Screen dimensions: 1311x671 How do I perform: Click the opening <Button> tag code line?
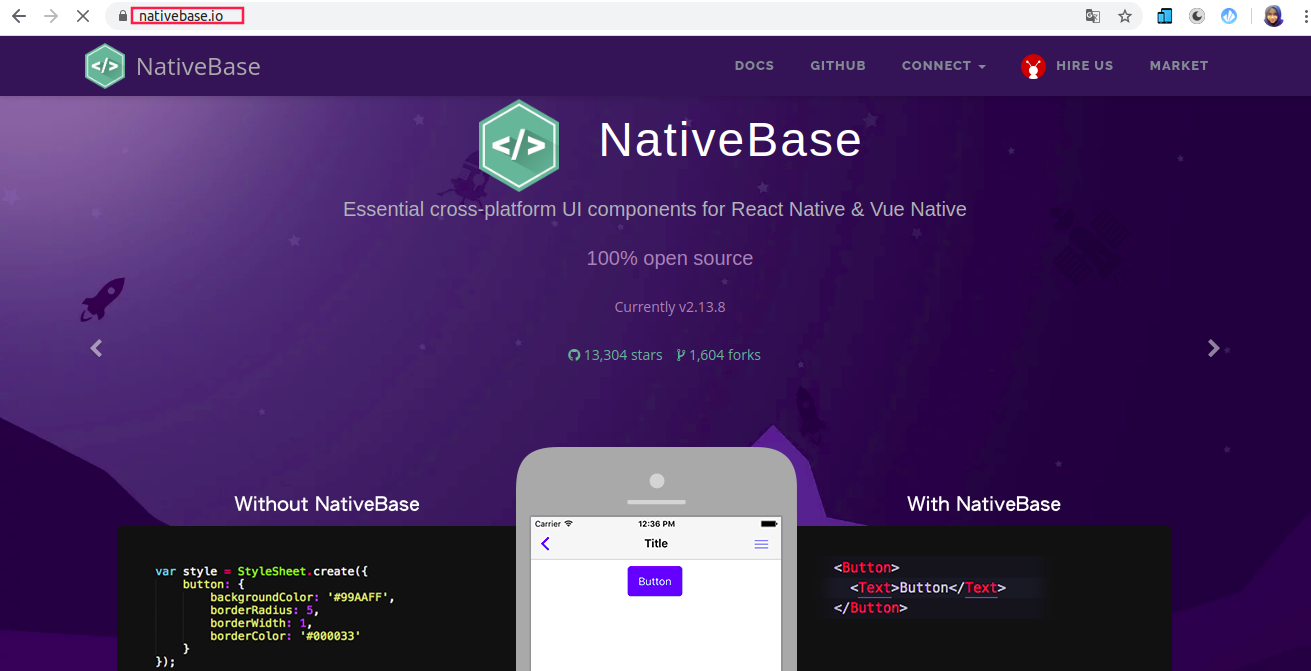click(867, 568)
